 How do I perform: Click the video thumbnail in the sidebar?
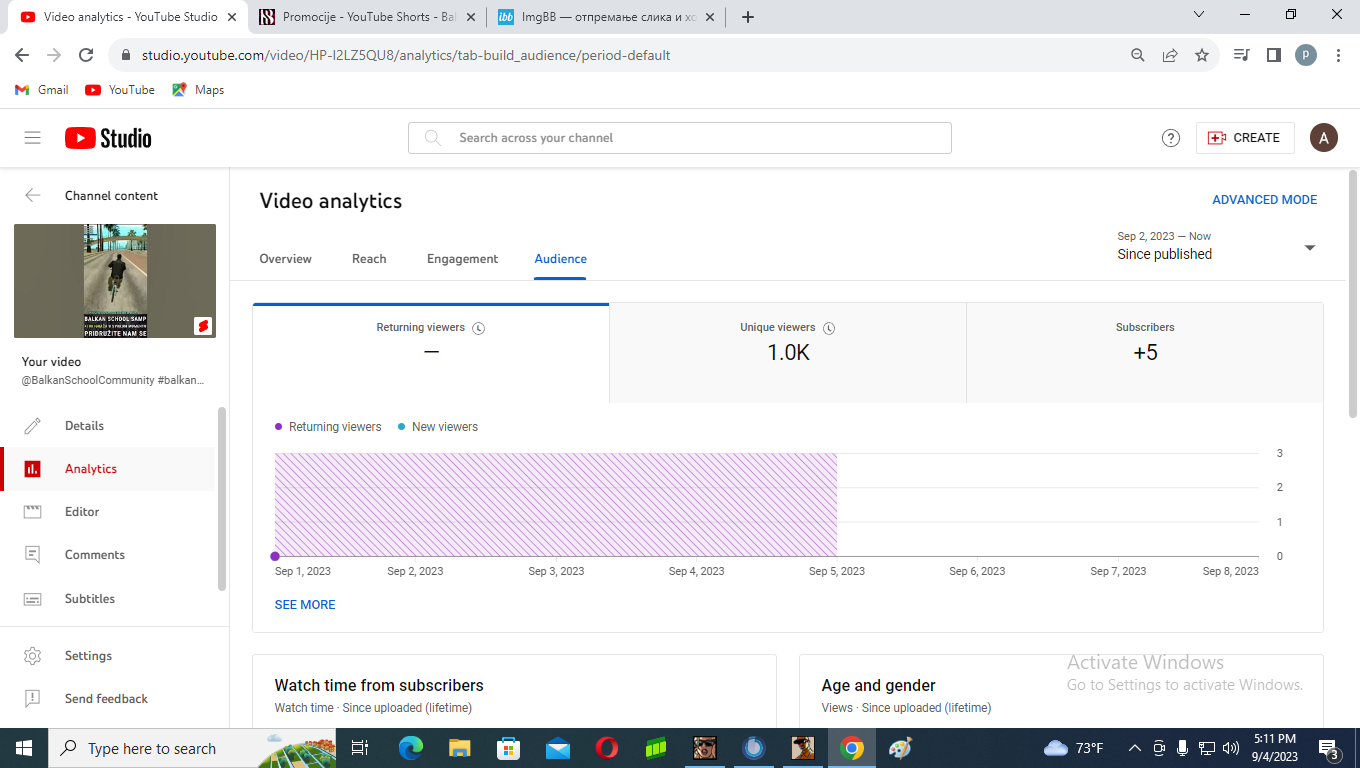[115, 281]
